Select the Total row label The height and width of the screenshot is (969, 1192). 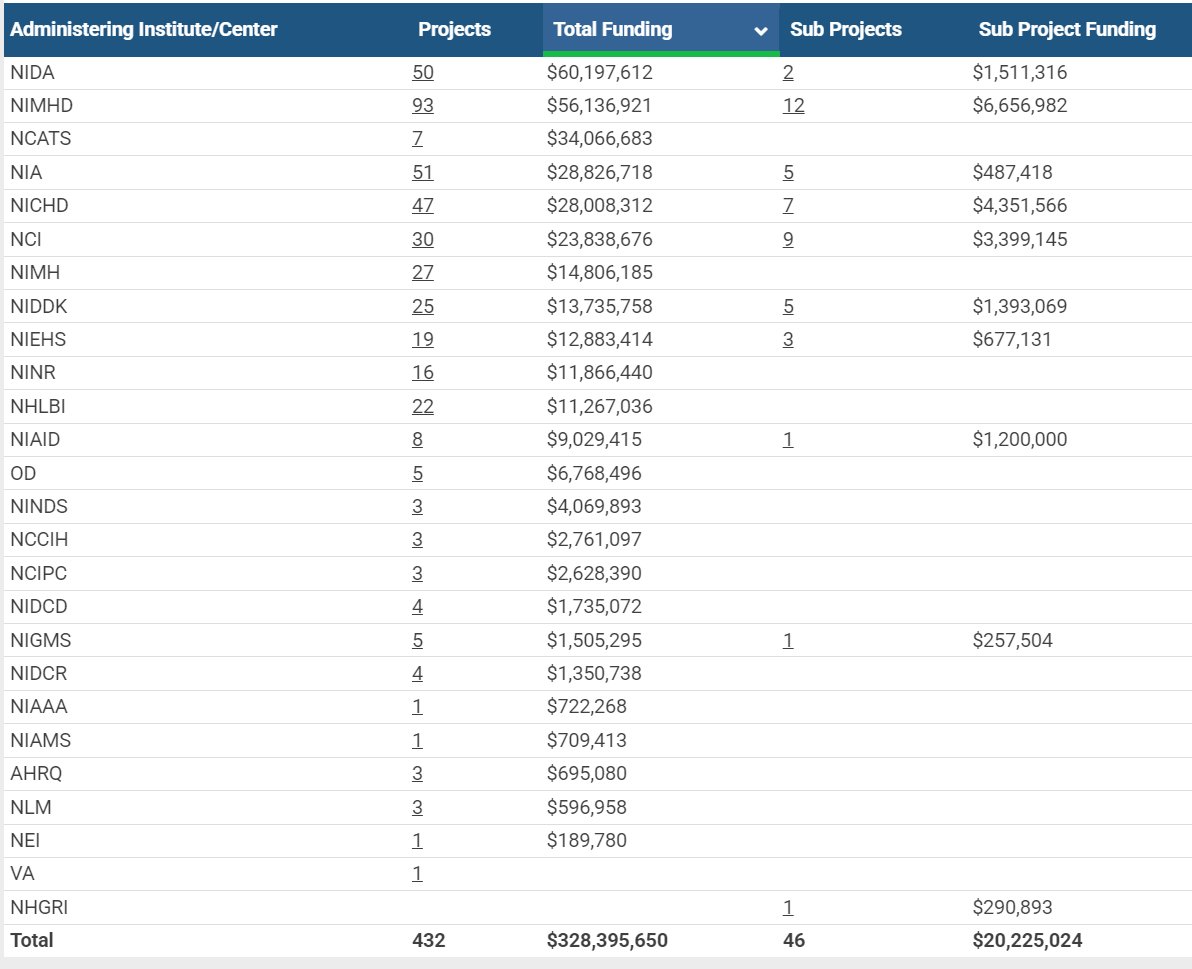32,941
